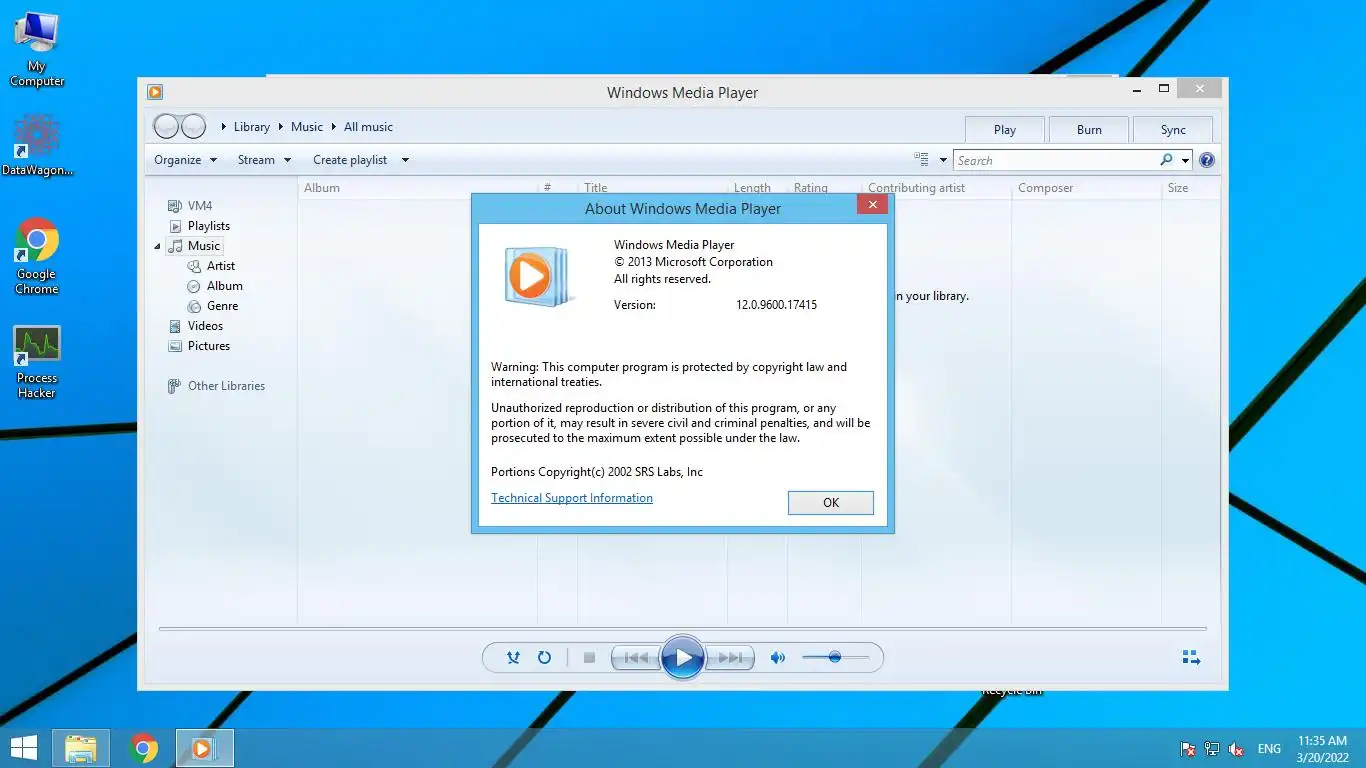Click the My Computer desktop icon
This screenshot has height=768, width=1366.
click(x=37, y=49)
